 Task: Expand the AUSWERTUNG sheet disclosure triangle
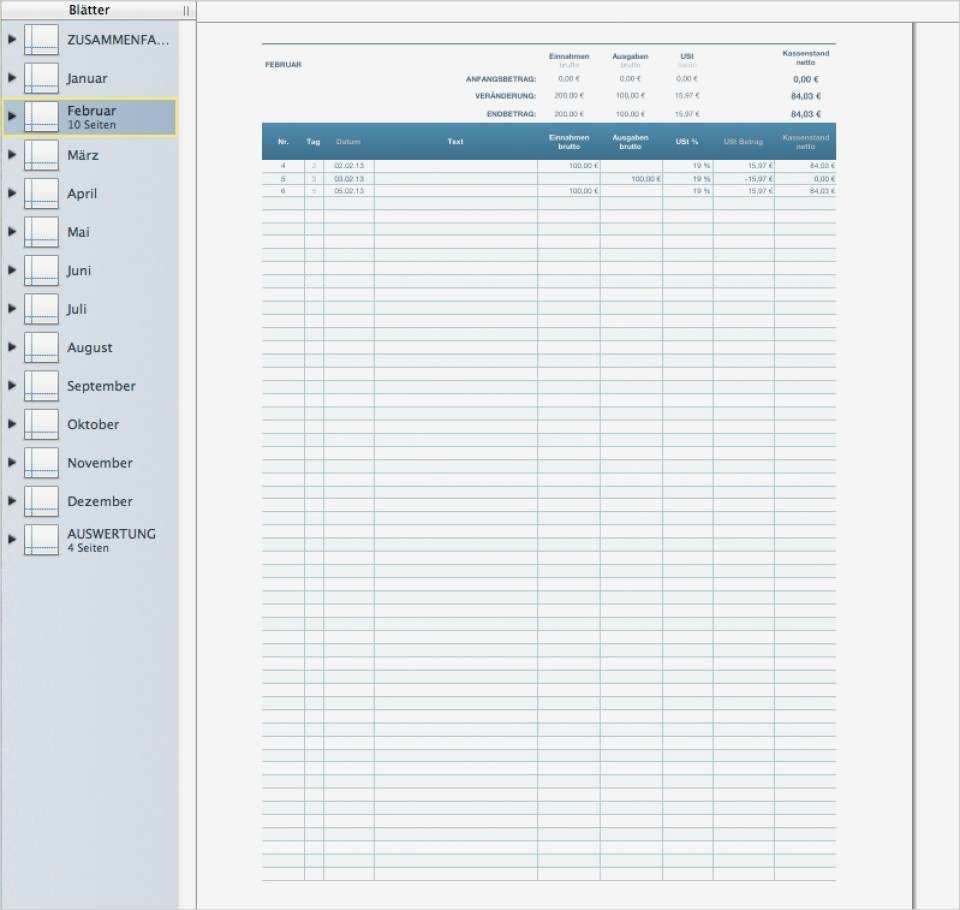[12, 538]
